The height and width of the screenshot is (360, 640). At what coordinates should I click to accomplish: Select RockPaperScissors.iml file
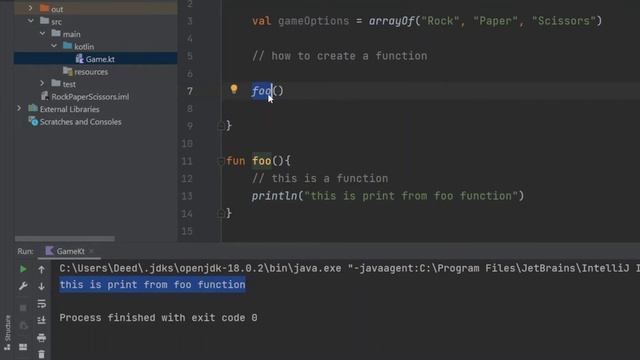(90, 97)
